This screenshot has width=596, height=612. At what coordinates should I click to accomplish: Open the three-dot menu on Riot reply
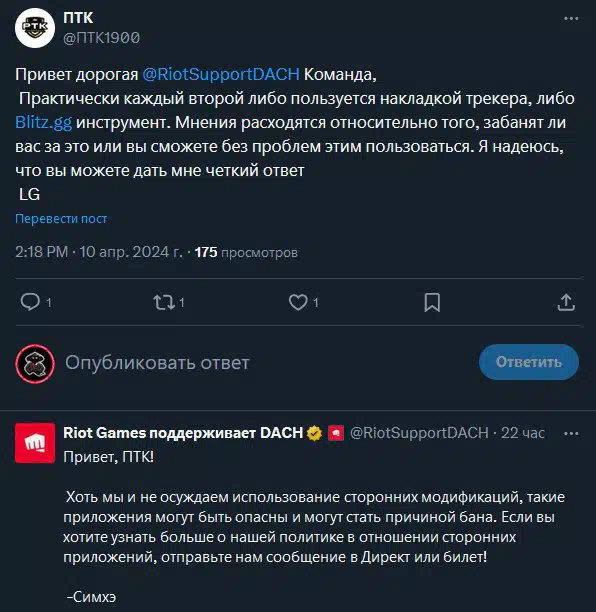(571, 433)
